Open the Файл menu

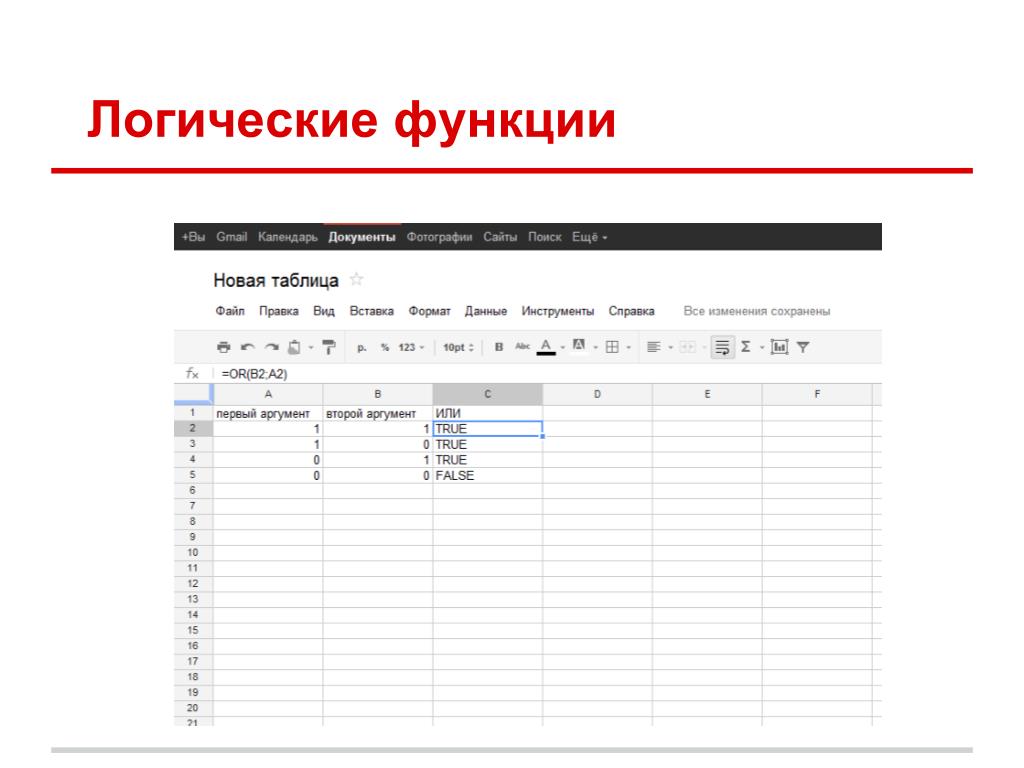(230, 311)
